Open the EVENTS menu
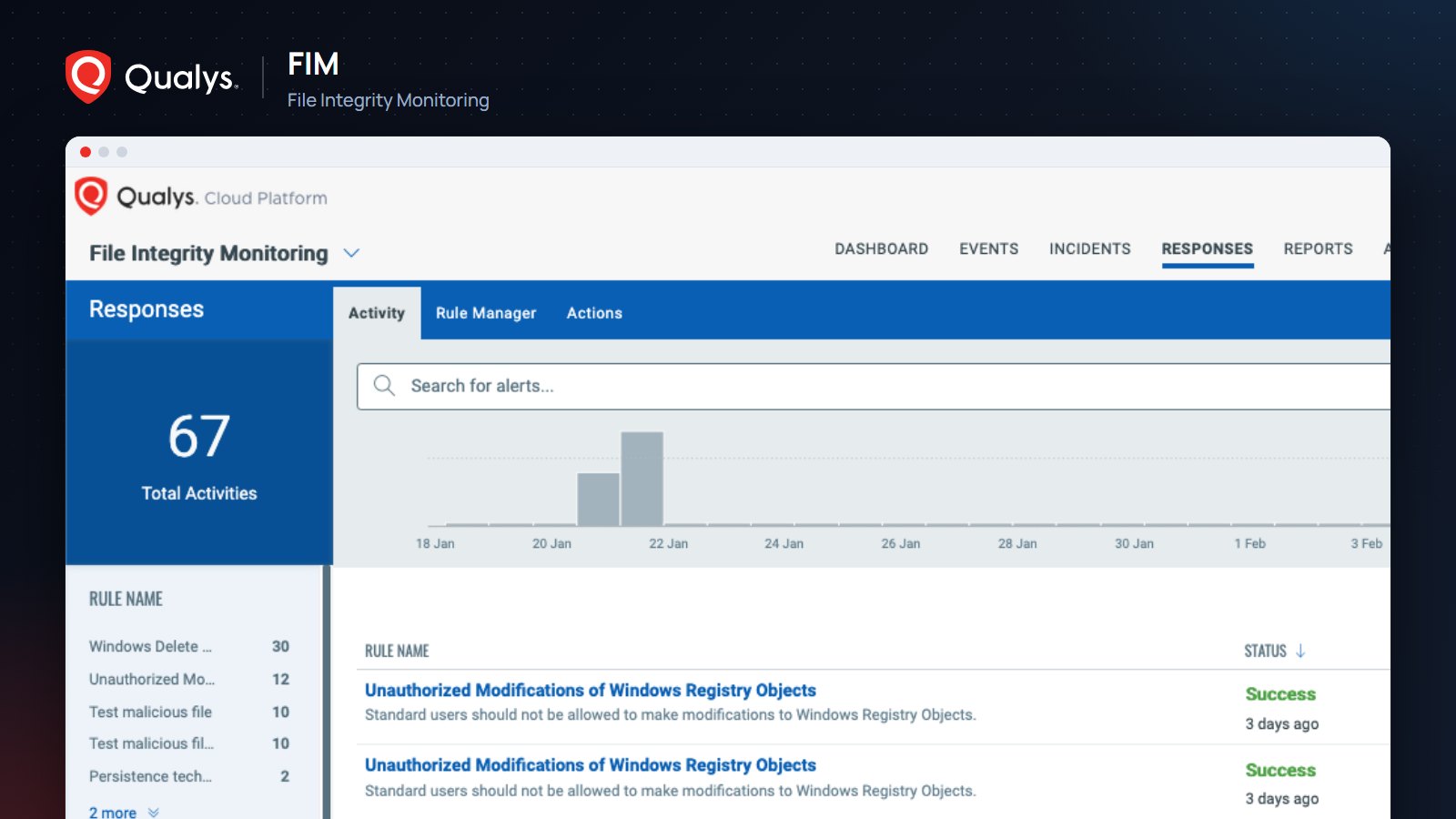The height and width of the screenshot is (819, 1456). (x=988, y=248)
